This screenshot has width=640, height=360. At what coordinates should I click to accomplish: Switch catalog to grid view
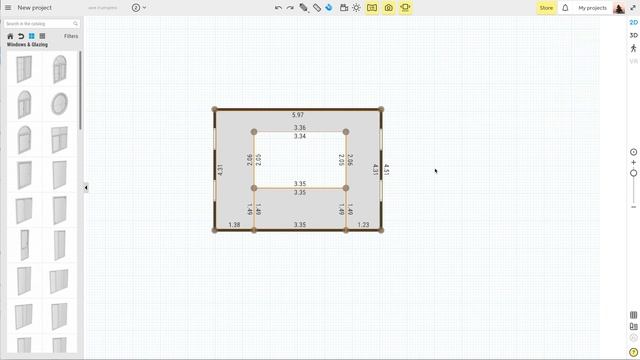click(31, 36)
